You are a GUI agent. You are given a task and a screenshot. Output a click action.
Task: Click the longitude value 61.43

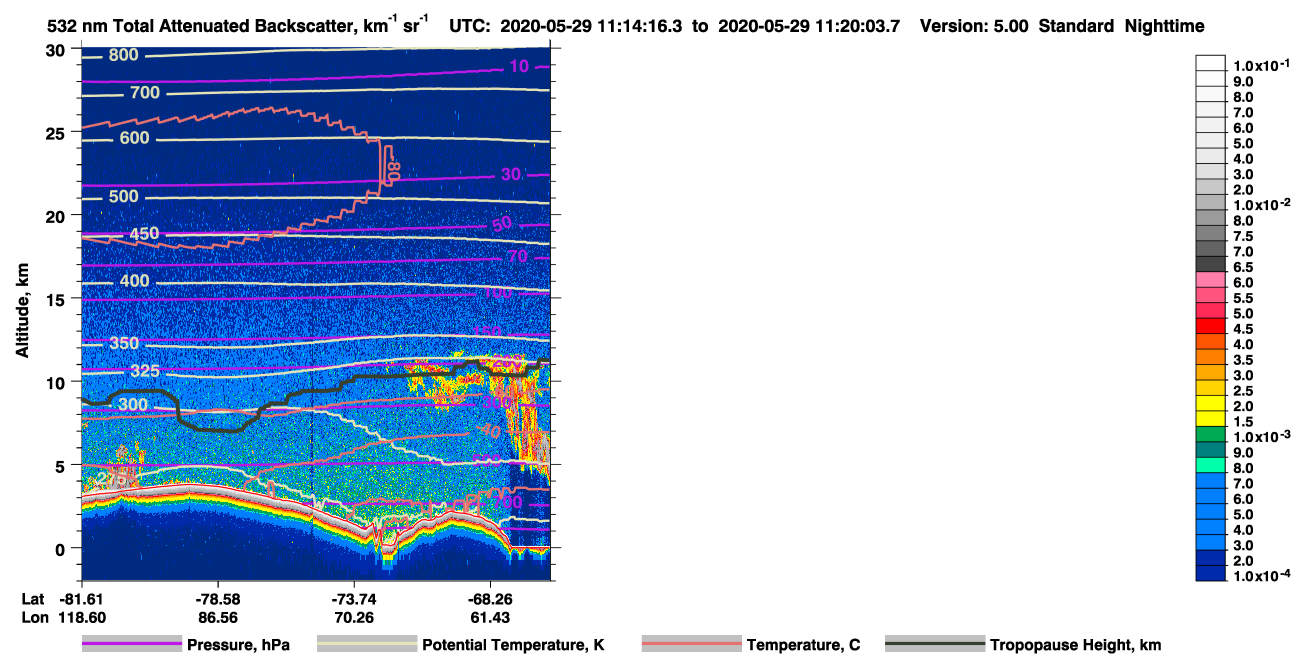click(x=490, y=618)
